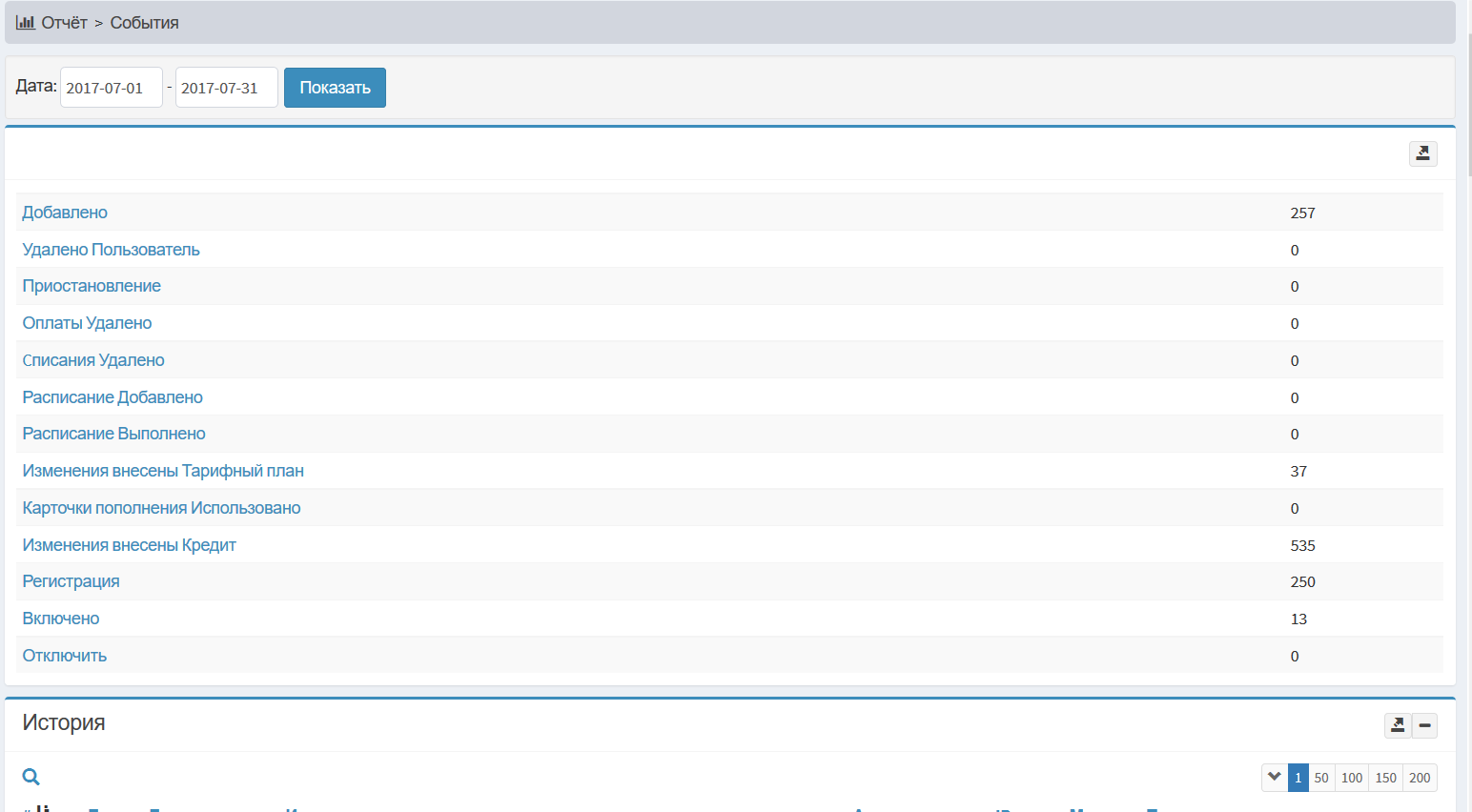Click the end date field 2017-07-31
The width and height of the screenshot is (1472, 812).
[226, 88]
